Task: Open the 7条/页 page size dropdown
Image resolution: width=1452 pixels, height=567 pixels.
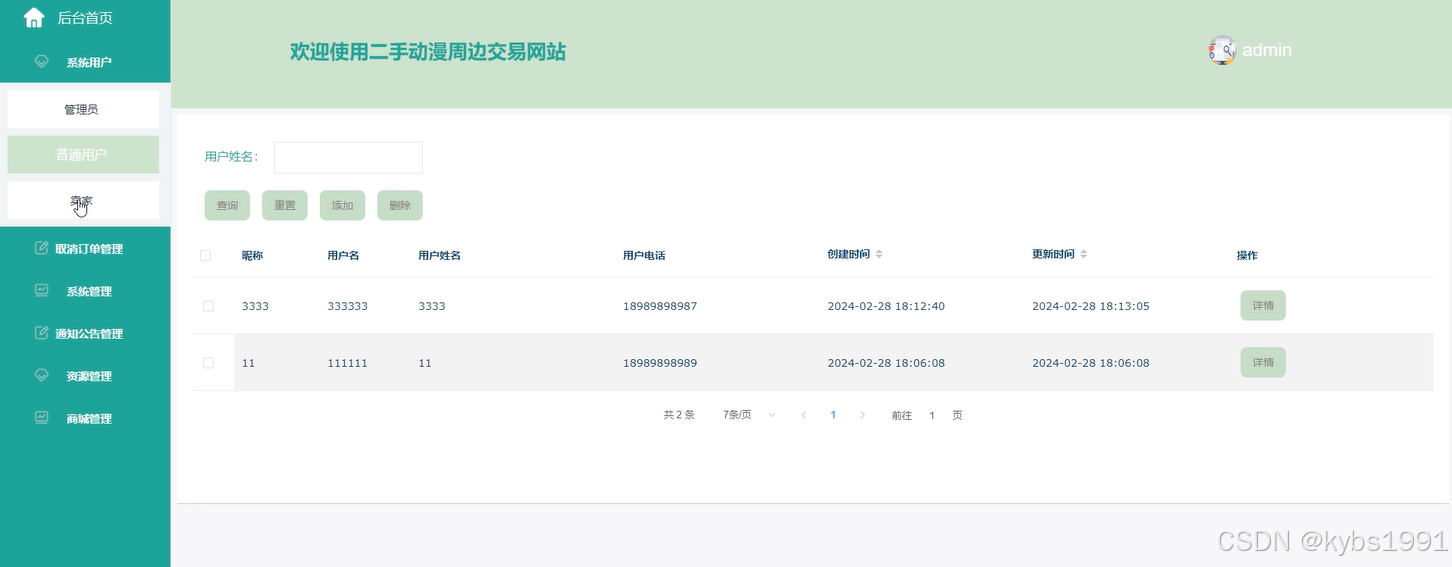Action: tap(749, 415)
